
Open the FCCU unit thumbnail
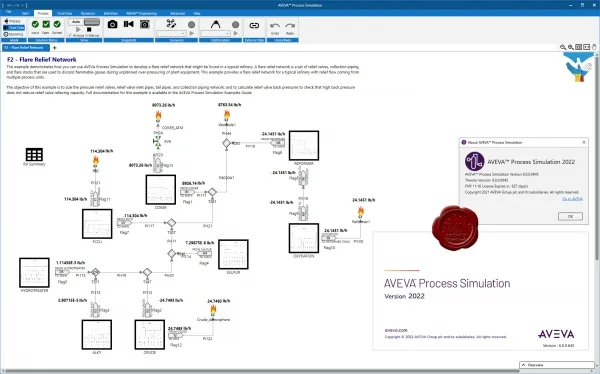(97, 224)
